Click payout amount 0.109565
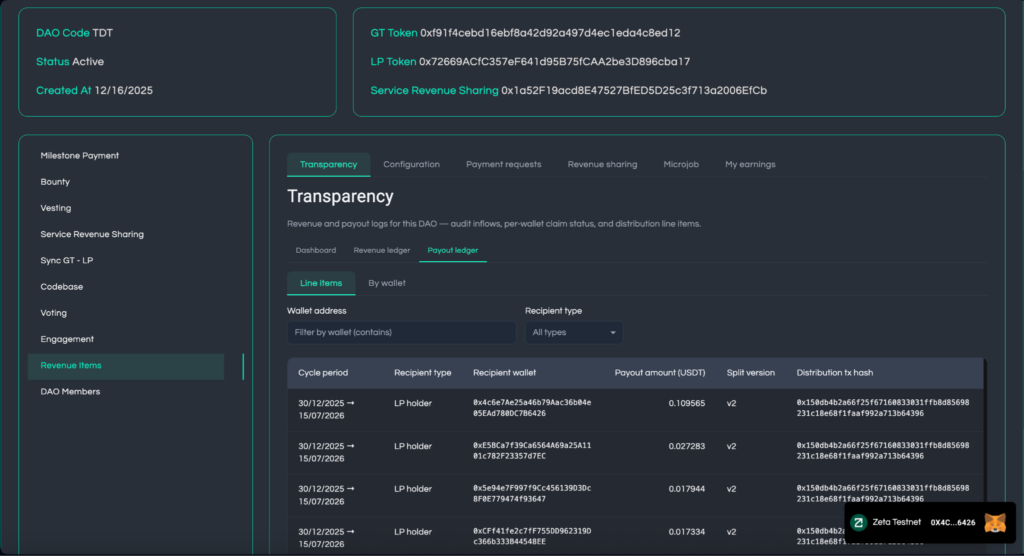 [686, 404]
